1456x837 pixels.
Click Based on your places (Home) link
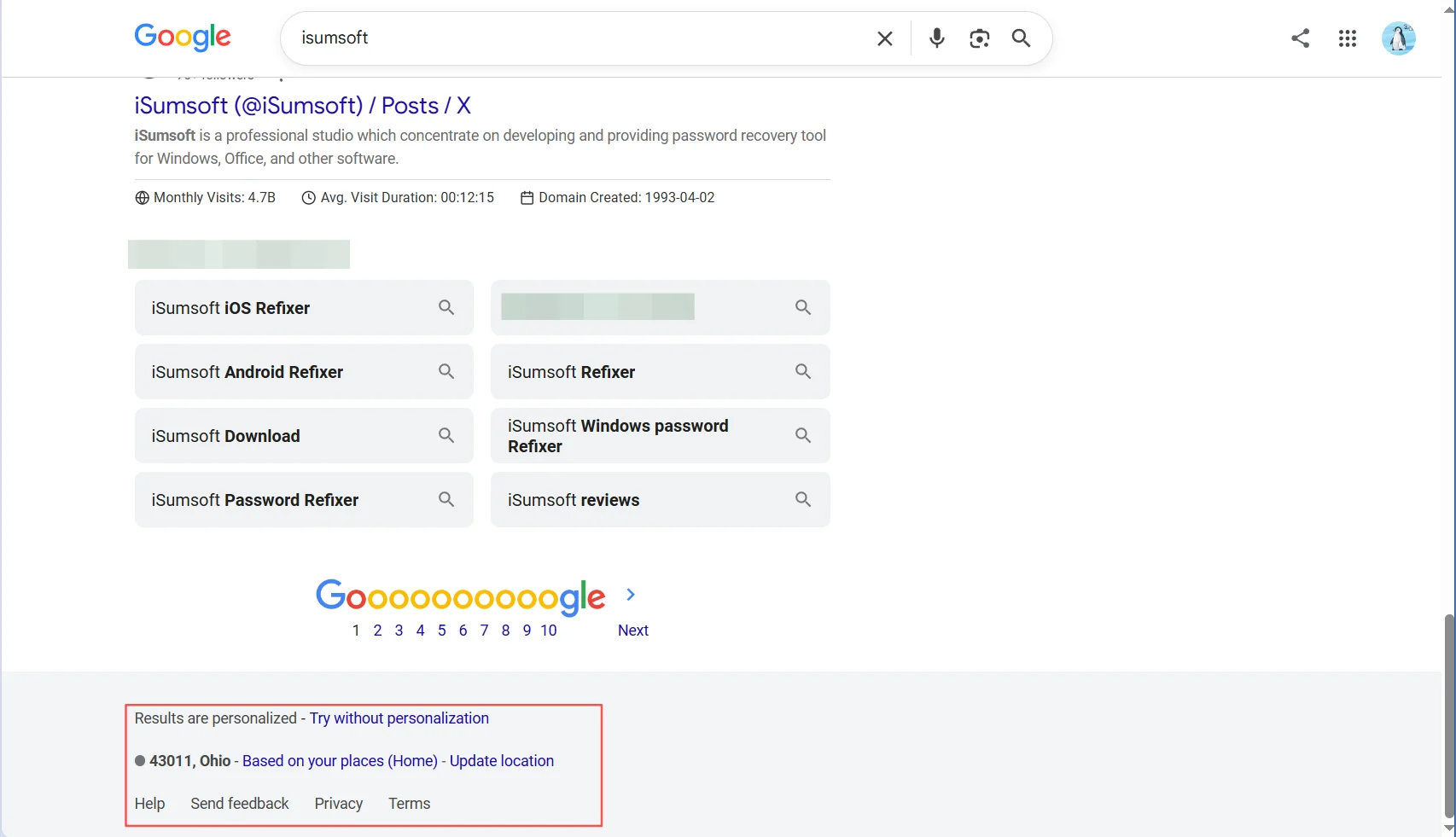pos(340,761)
